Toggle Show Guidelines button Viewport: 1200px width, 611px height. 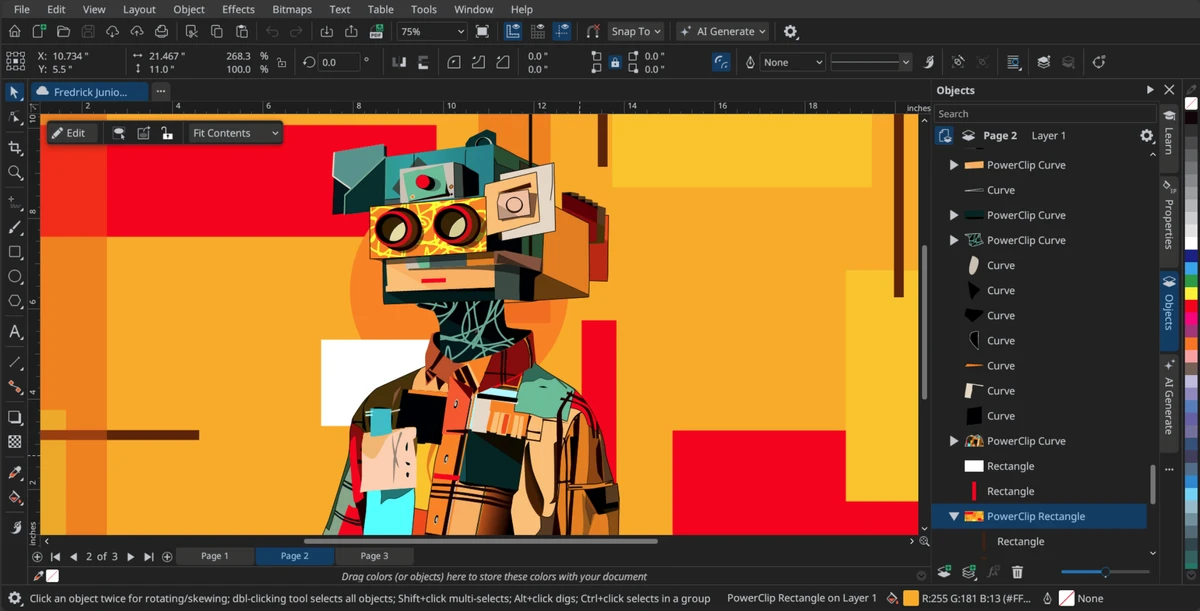563,31
